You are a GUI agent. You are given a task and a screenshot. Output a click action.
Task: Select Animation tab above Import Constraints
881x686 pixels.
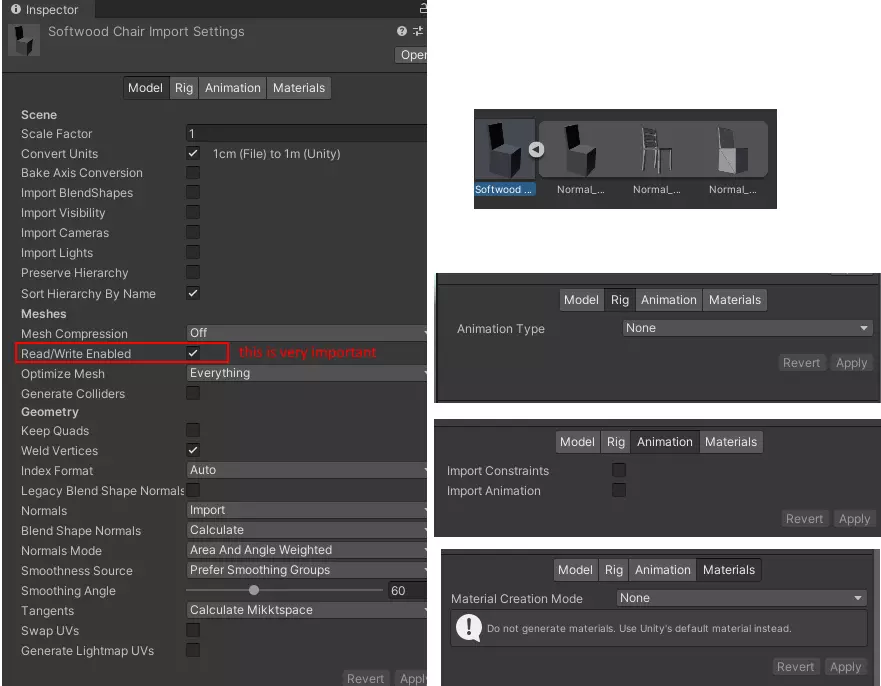coord(665,442)
